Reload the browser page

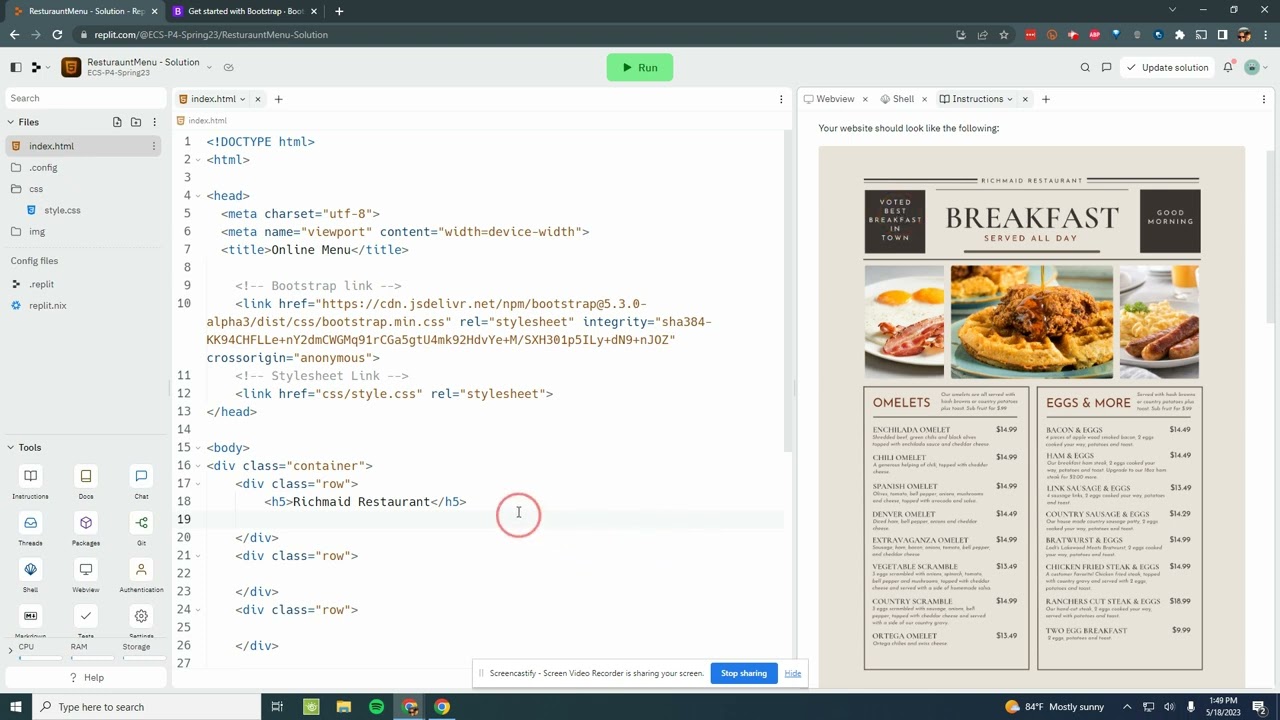[57, 35]
